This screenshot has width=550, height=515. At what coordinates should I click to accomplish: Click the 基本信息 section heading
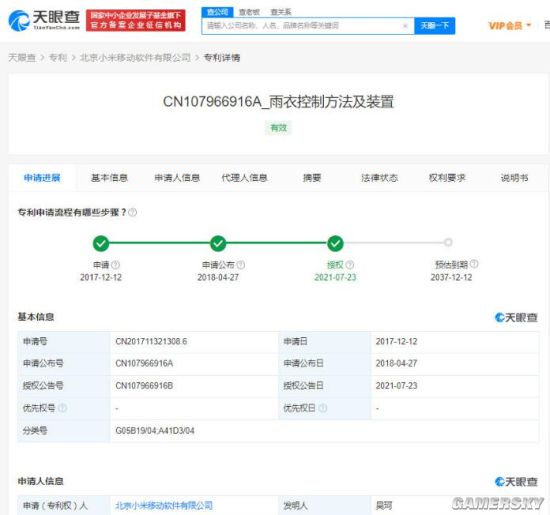point(36,317)
